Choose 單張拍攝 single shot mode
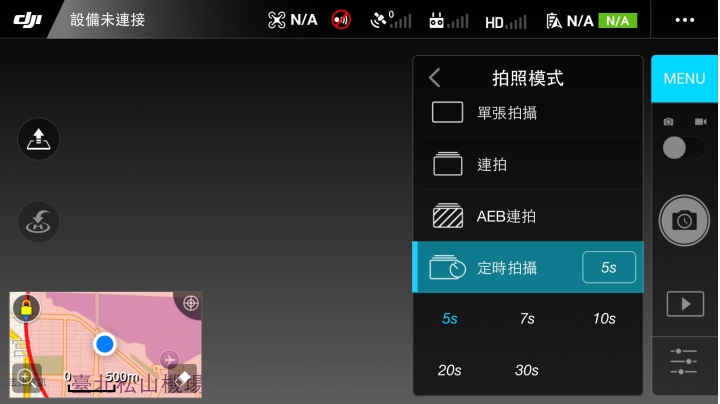720x404 pixels. point(528,112)
